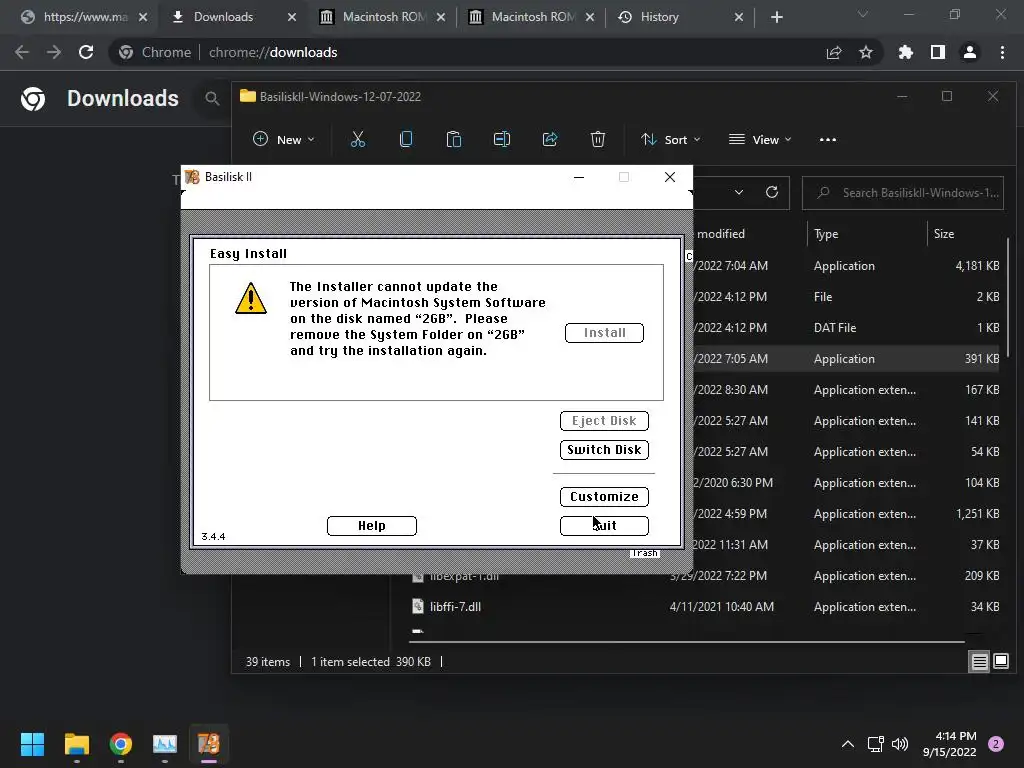Switch Explorer to large icons view
Image resolution: width=1024 pixels, height=768 pixels.
1001,662
